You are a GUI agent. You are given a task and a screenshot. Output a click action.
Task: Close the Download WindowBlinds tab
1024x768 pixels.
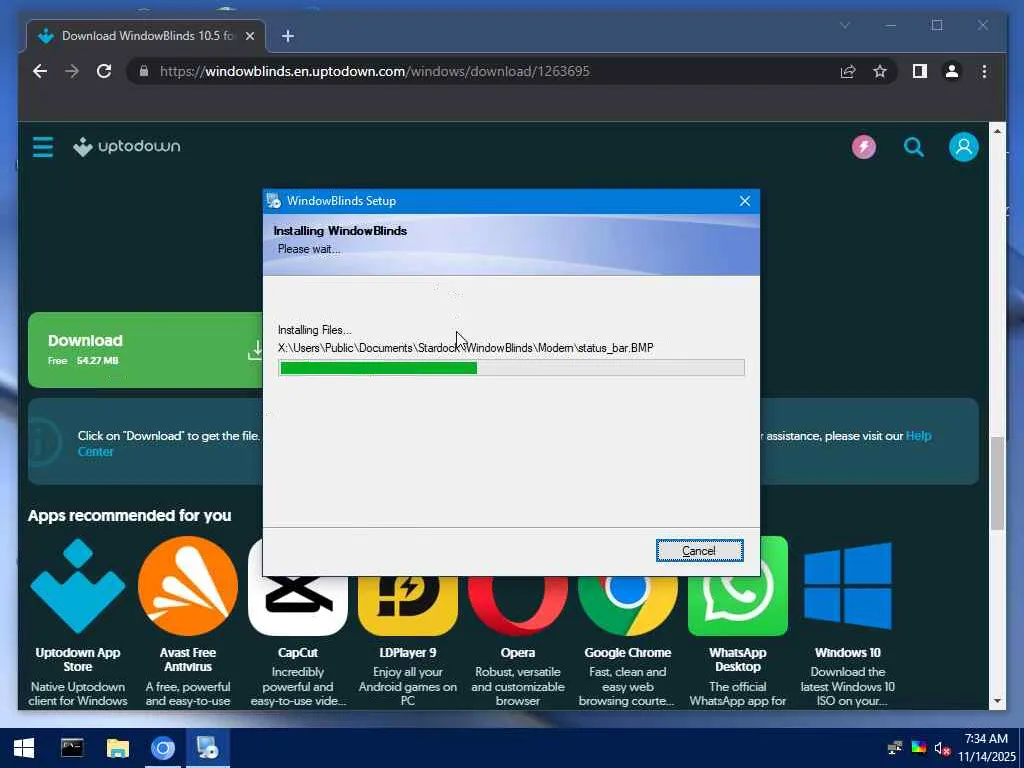tap(249, 36)
